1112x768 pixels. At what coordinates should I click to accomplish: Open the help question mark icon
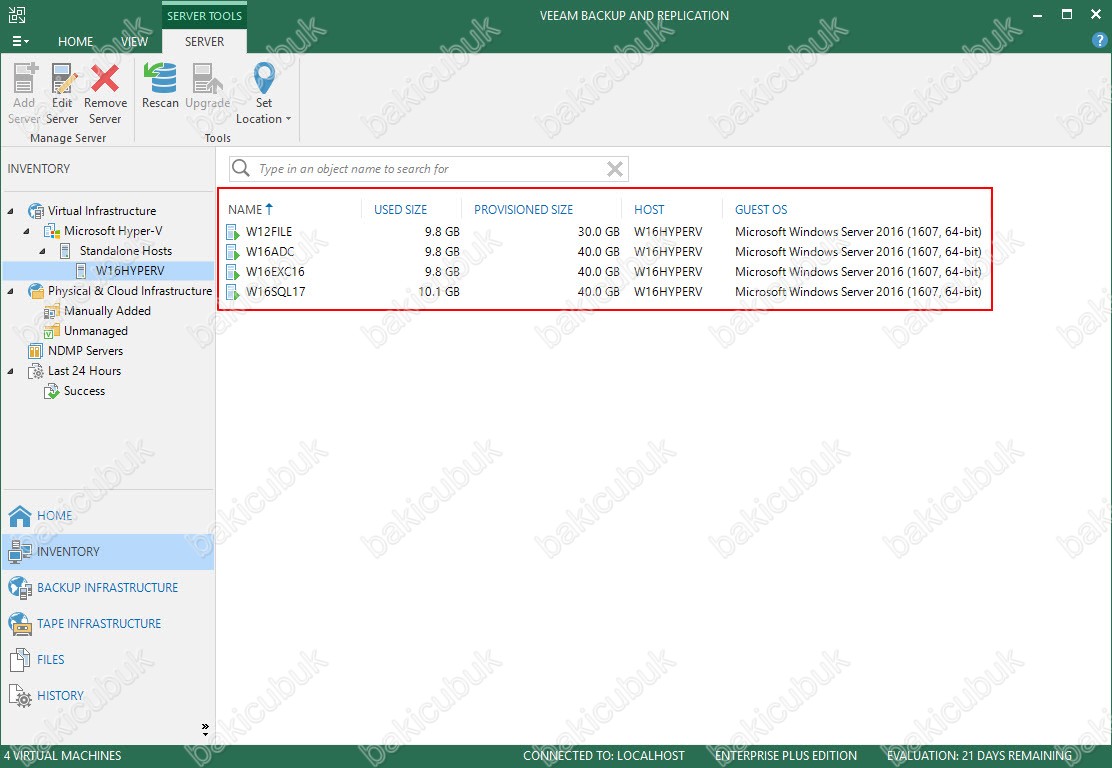(1099, 41)
